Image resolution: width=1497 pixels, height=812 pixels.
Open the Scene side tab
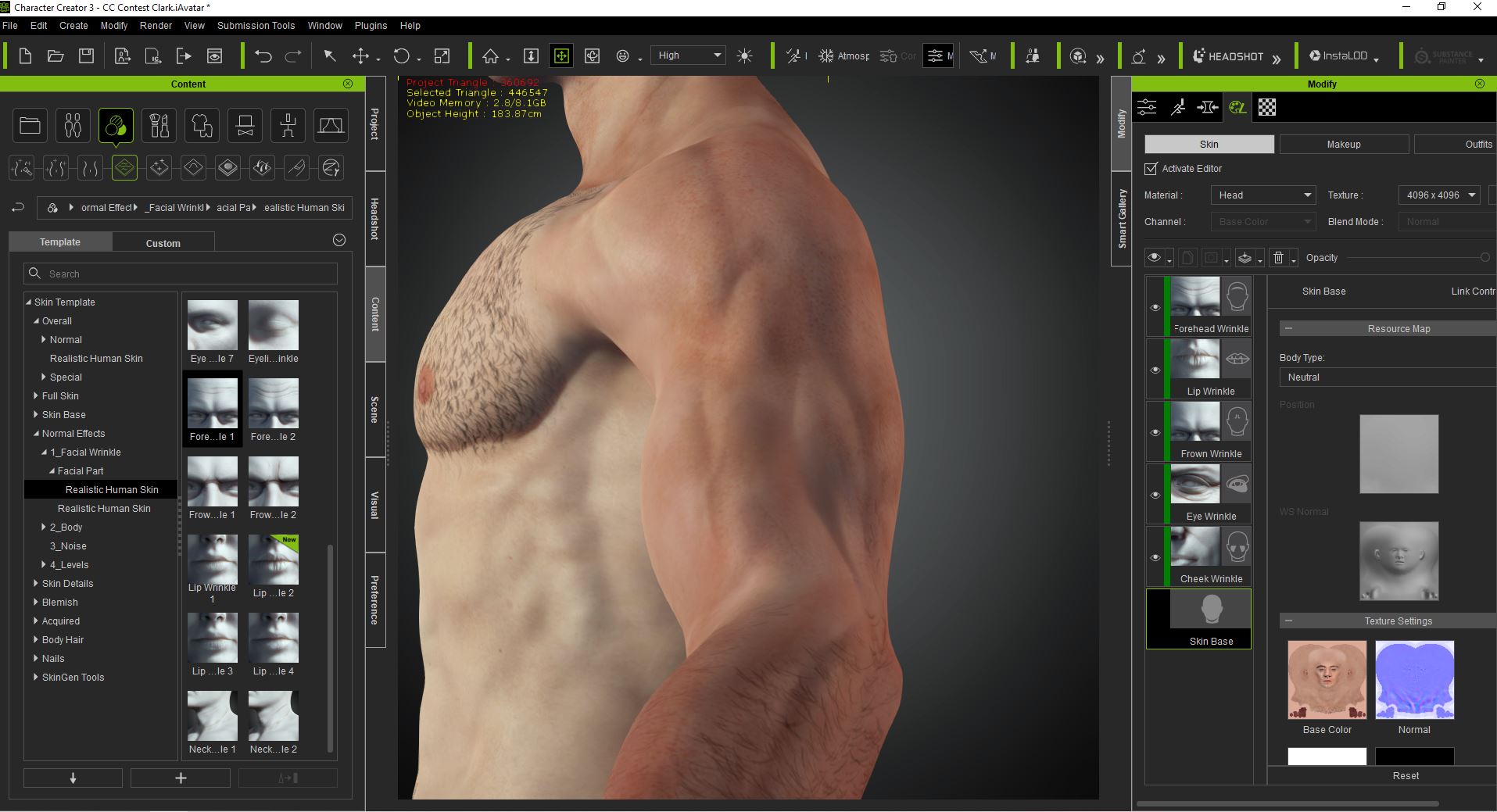pyautogui.click(x=375, y=410)
